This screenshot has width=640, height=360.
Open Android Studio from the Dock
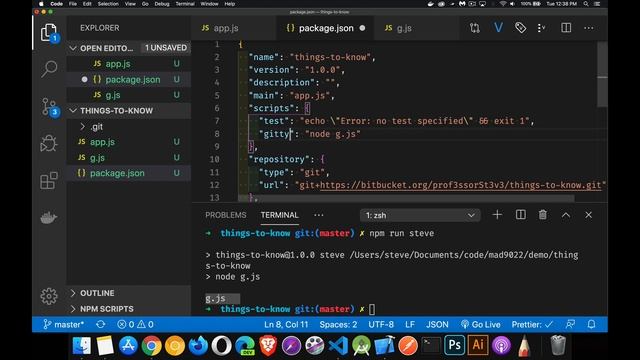click(x=362, y=346)
